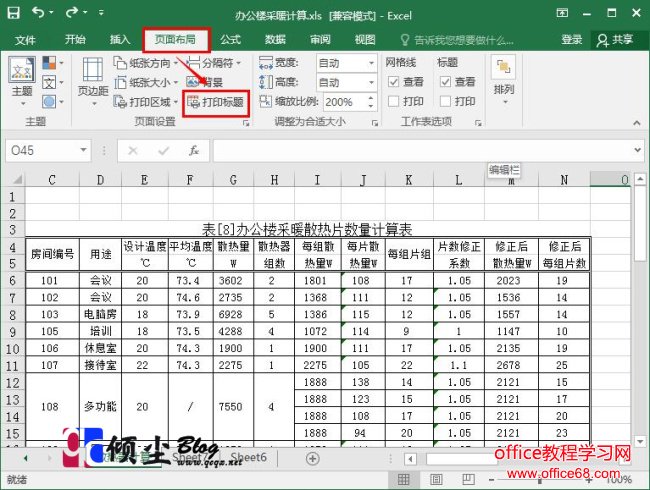Collapse the ribbon with chevron

coord(636,123)
